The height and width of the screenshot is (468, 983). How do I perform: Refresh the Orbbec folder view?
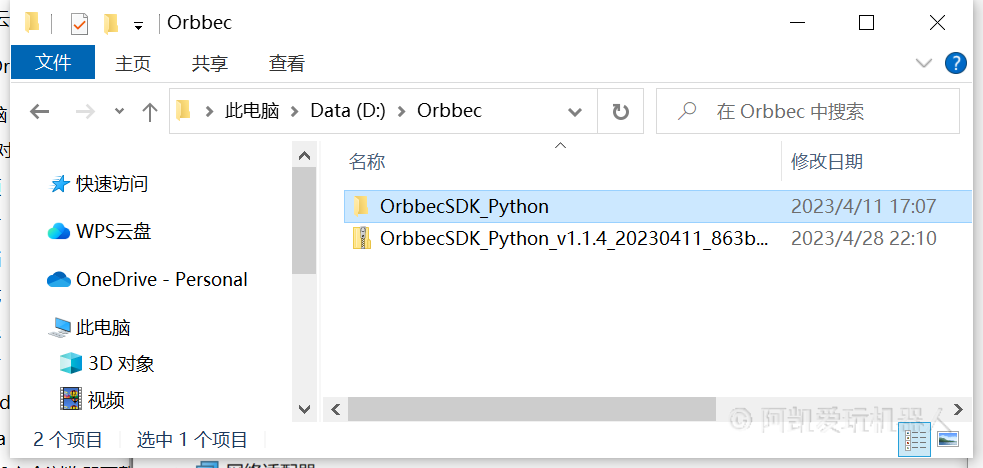[x=620, y=112]
